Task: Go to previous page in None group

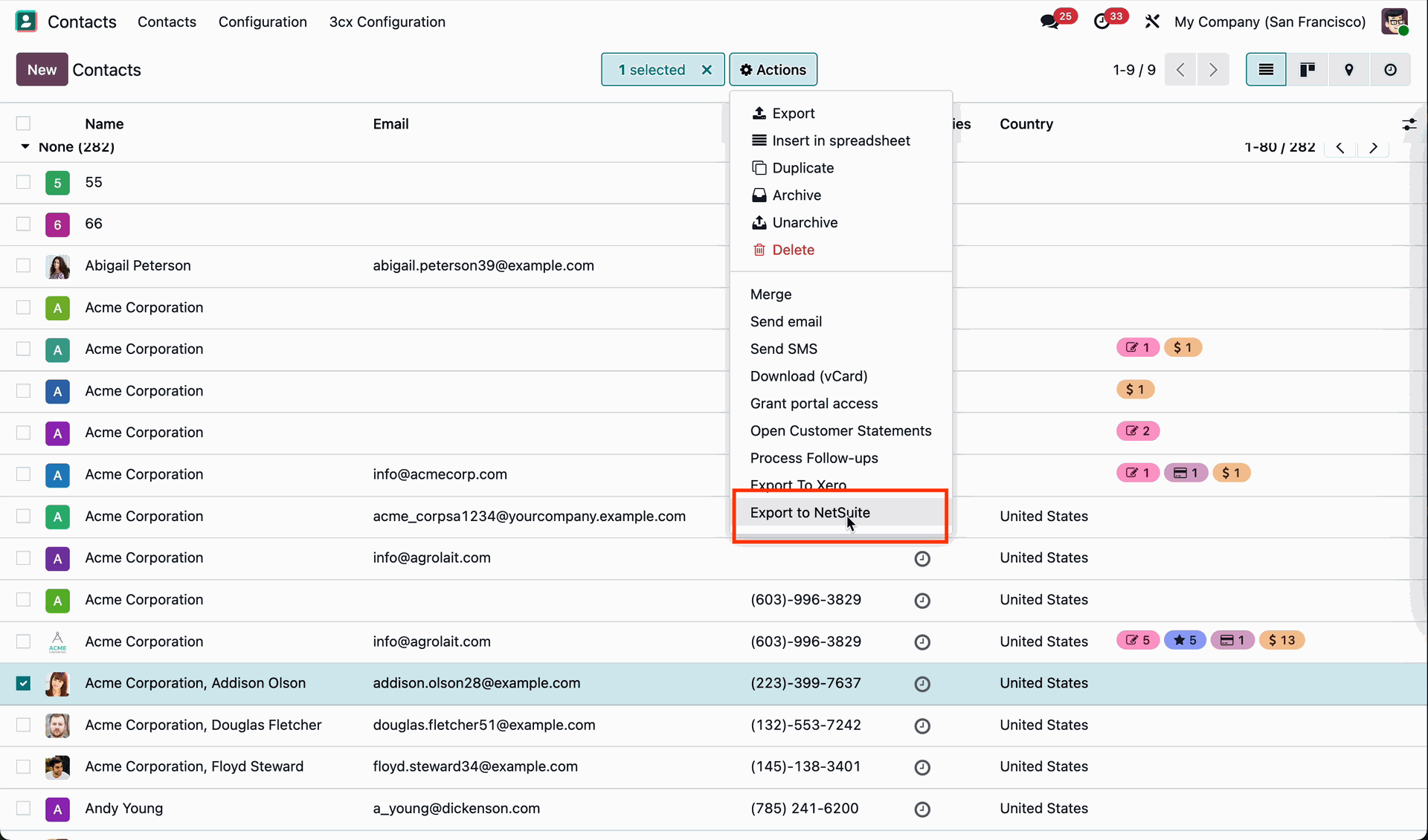Action: point(1340,147)
